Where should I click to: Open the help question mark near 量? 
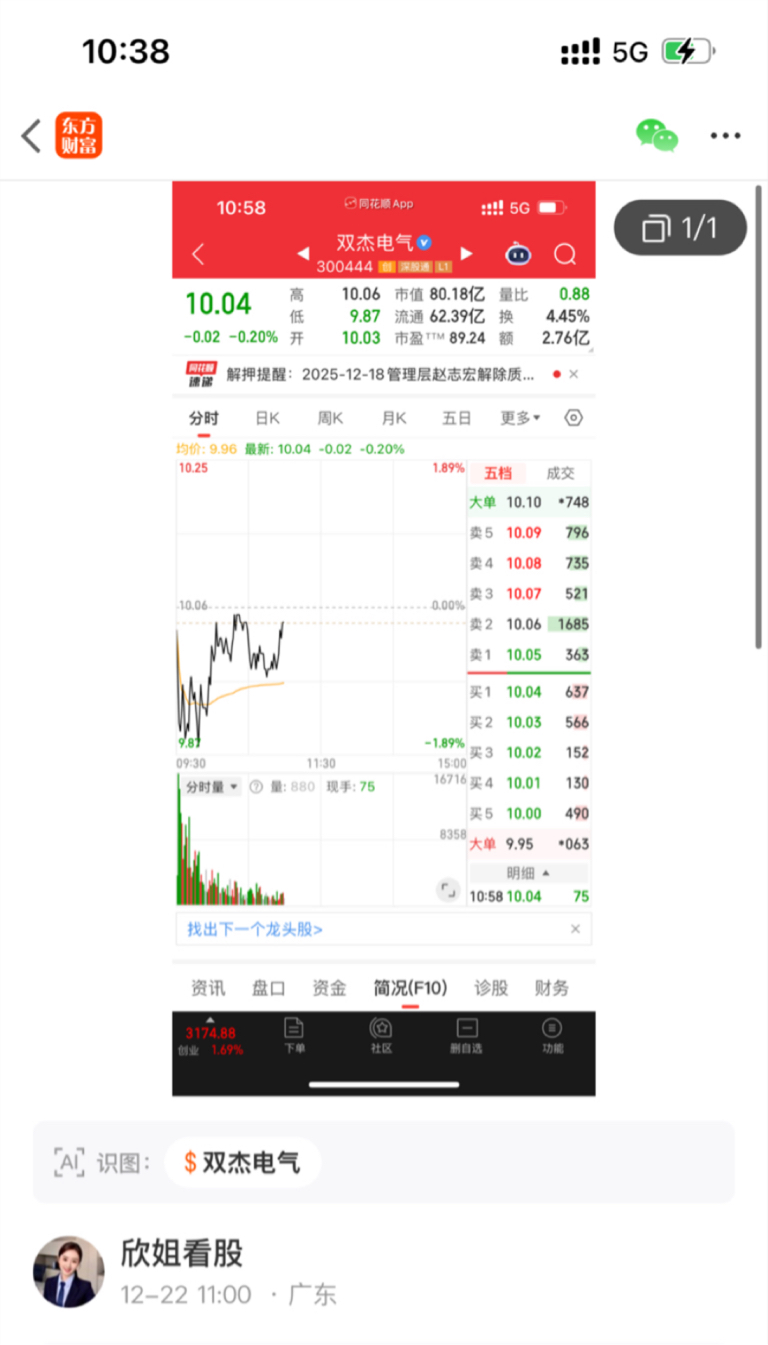pyautogui.click(x=255, y=787)
